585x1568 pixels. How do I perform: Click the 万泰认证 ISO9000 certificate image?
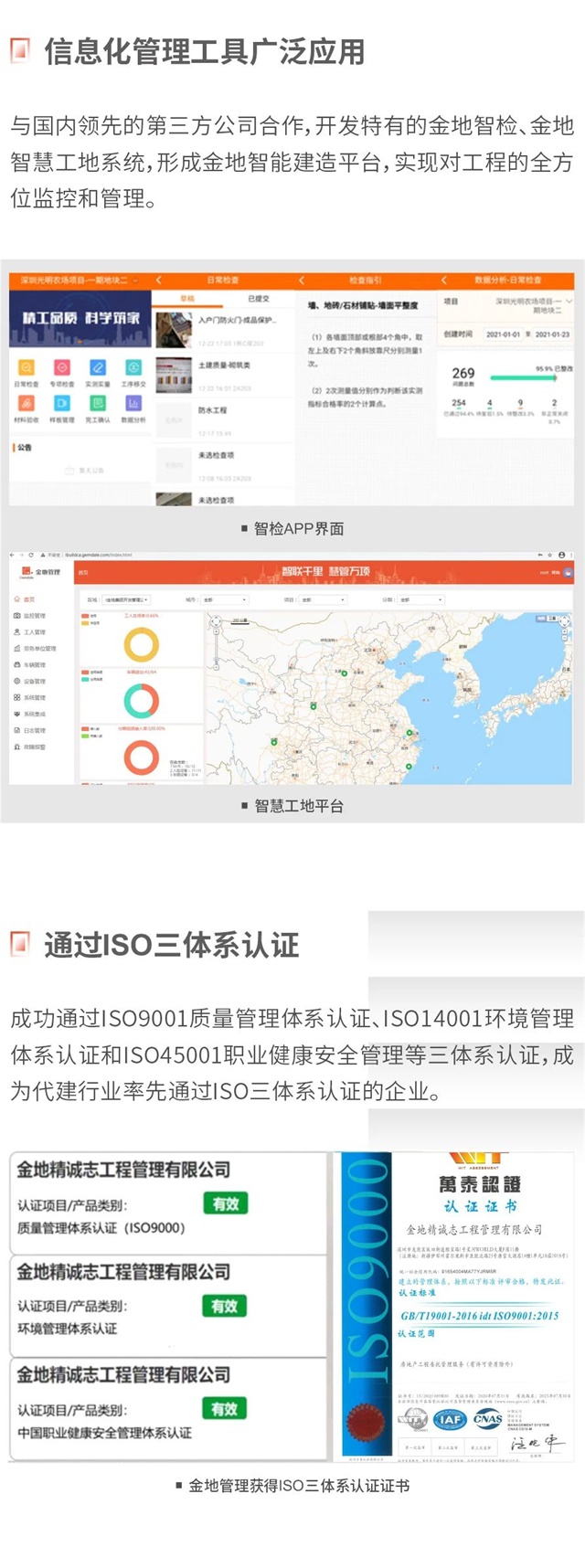point(458,1307)
